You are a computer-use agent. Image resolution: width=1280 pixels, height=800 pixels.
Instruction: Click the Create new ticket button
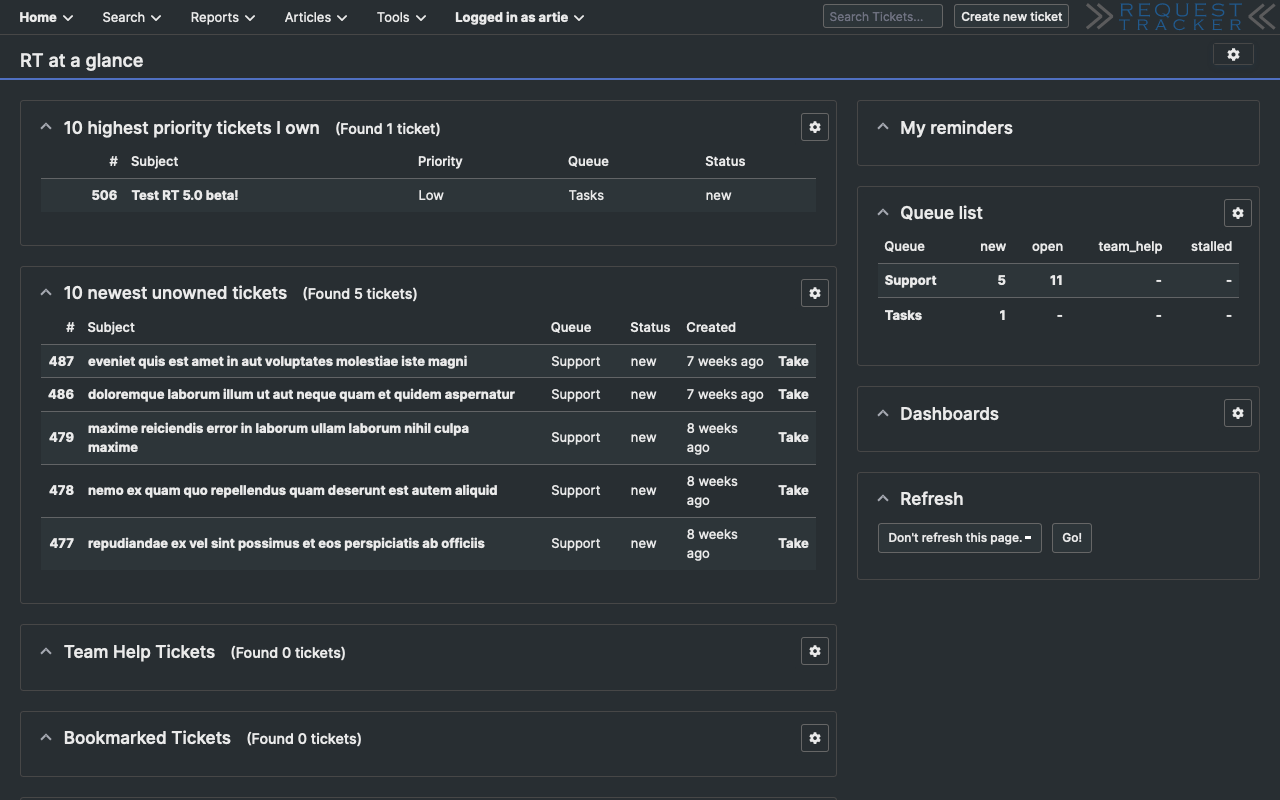click(x=1011, y=16)
